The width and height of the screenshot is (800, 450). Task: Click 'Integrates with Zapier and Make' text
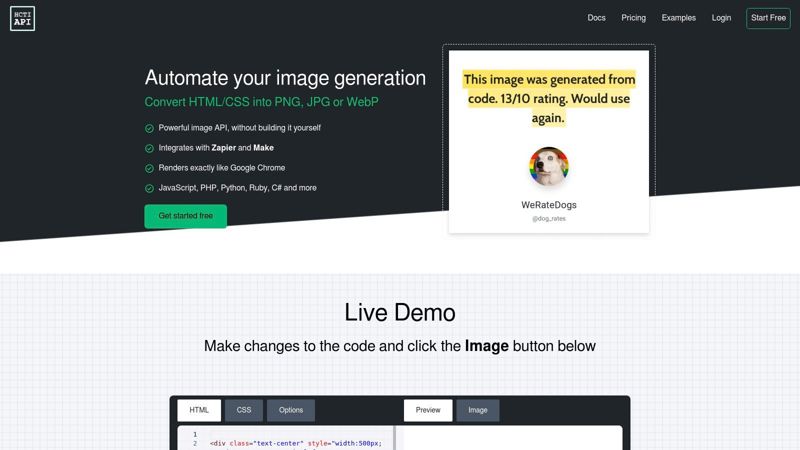click(216, 148)
